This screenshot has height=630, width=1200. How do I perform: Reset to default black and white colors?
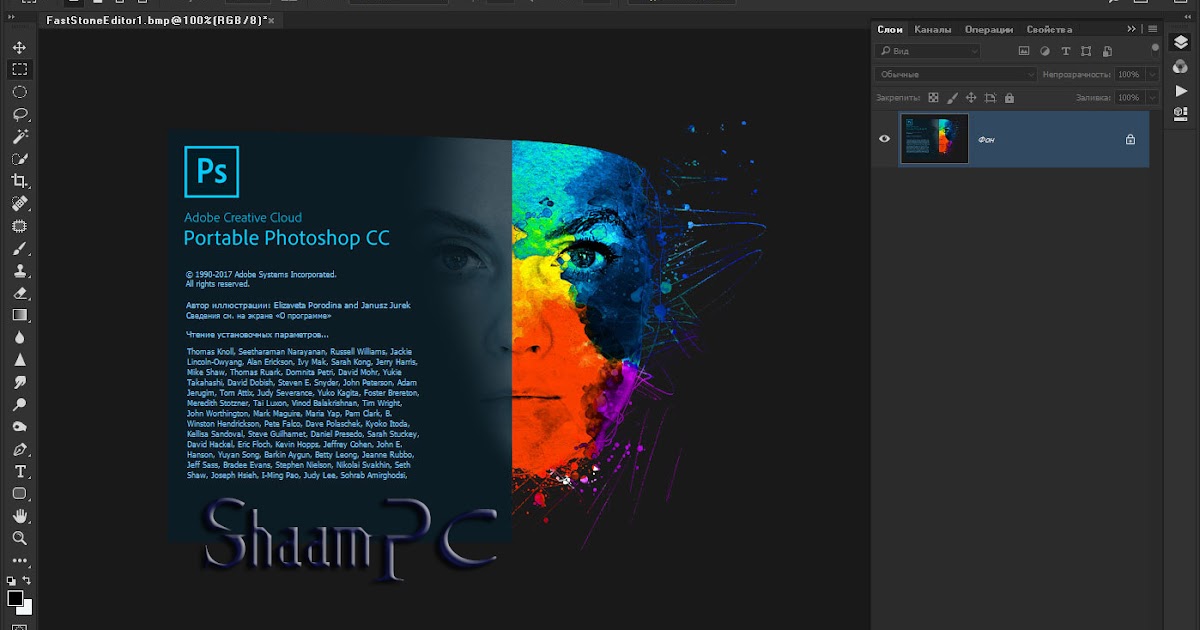[11, 580]
